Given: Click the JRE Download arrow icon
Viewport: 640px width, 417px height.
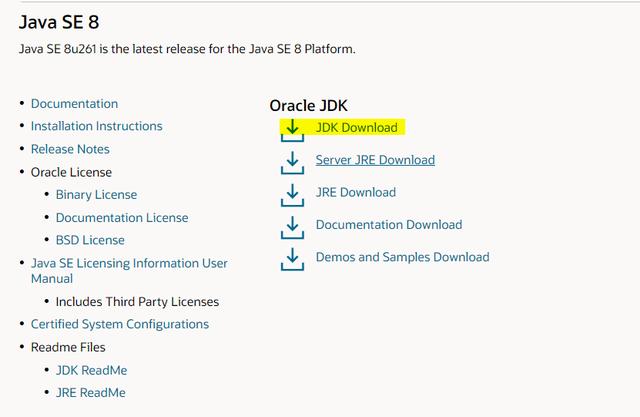Looking at the screenshot, I should (x=292, y=195).
